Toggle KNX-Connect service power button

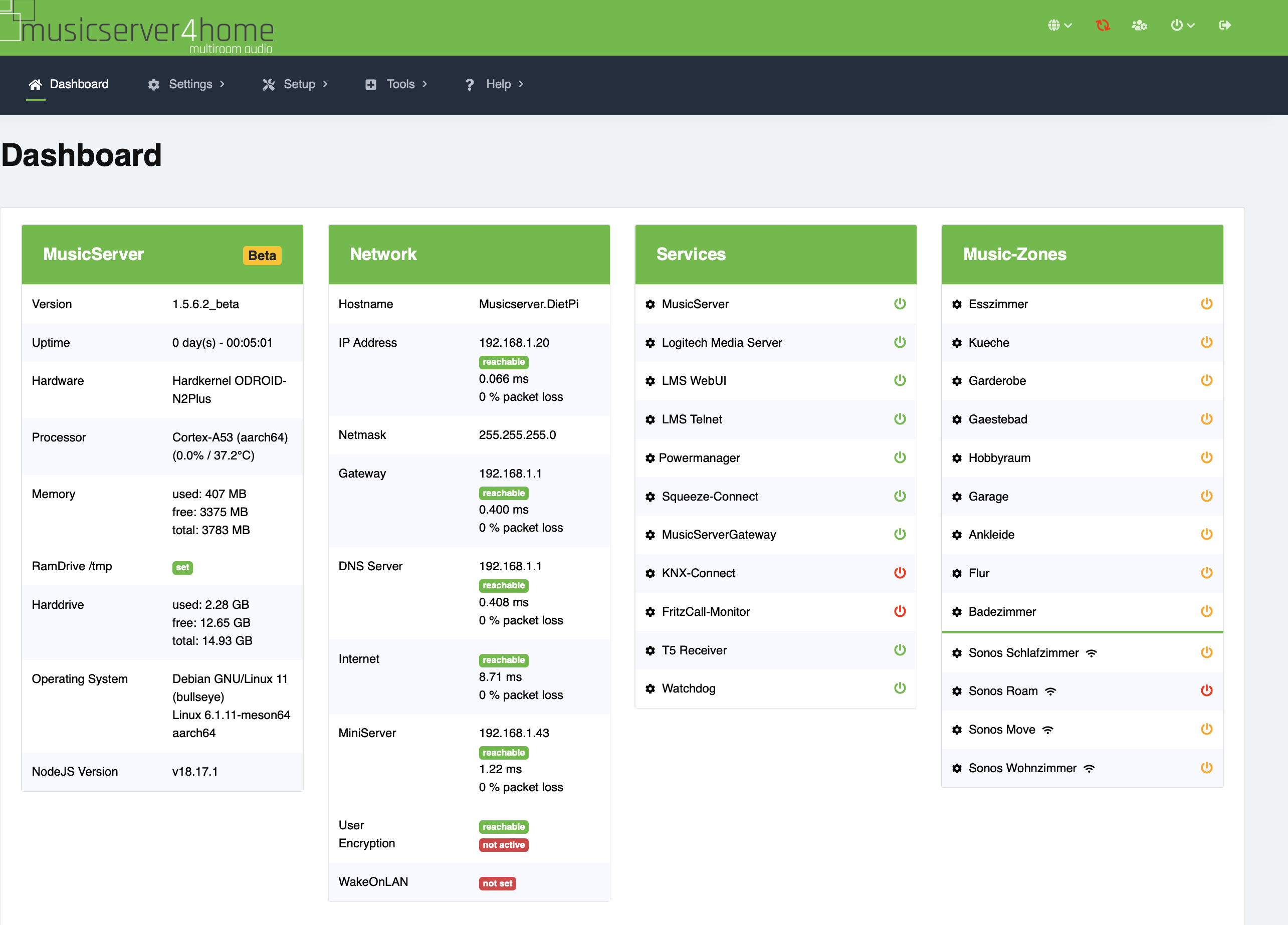pos(900,572)
